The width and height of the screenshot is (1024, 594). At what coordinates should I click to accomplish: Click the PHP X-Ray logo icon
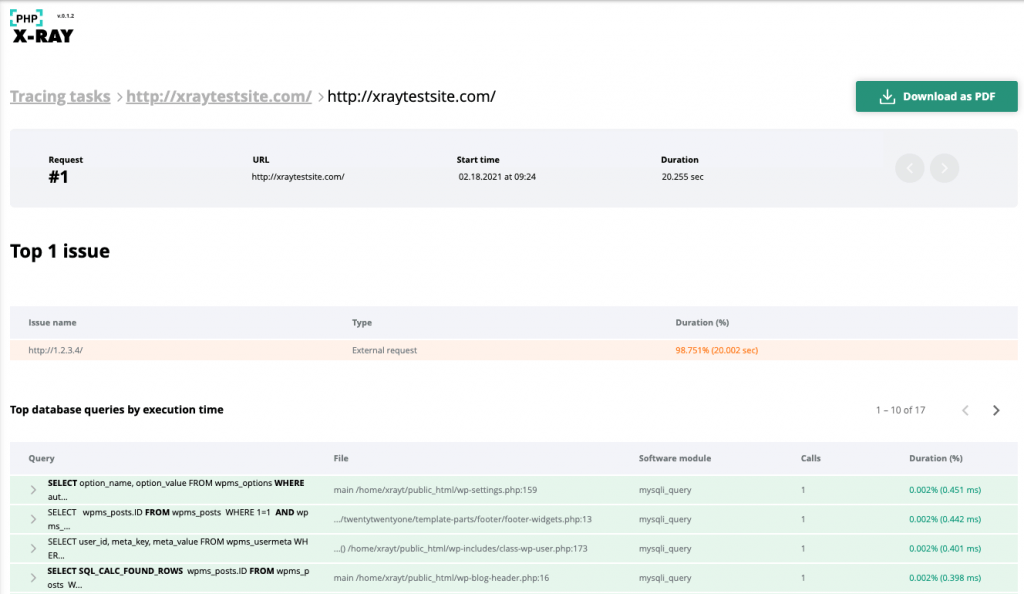pos(27,18)
